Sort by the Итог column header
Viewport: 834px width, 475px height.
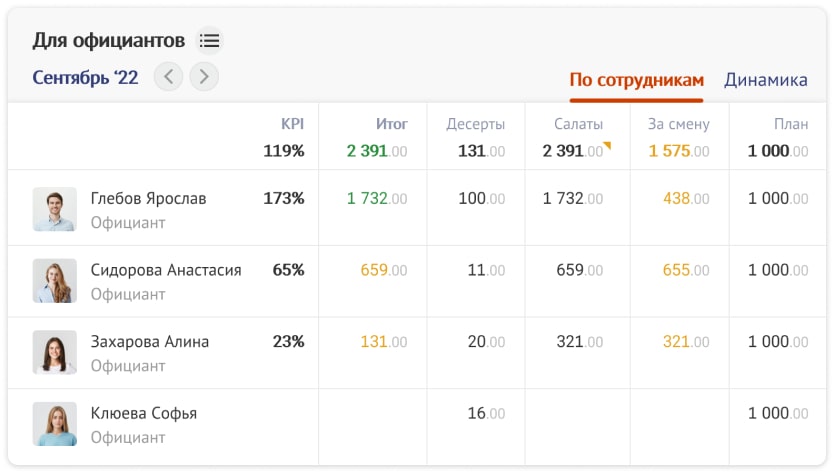(x=391, y=125)
